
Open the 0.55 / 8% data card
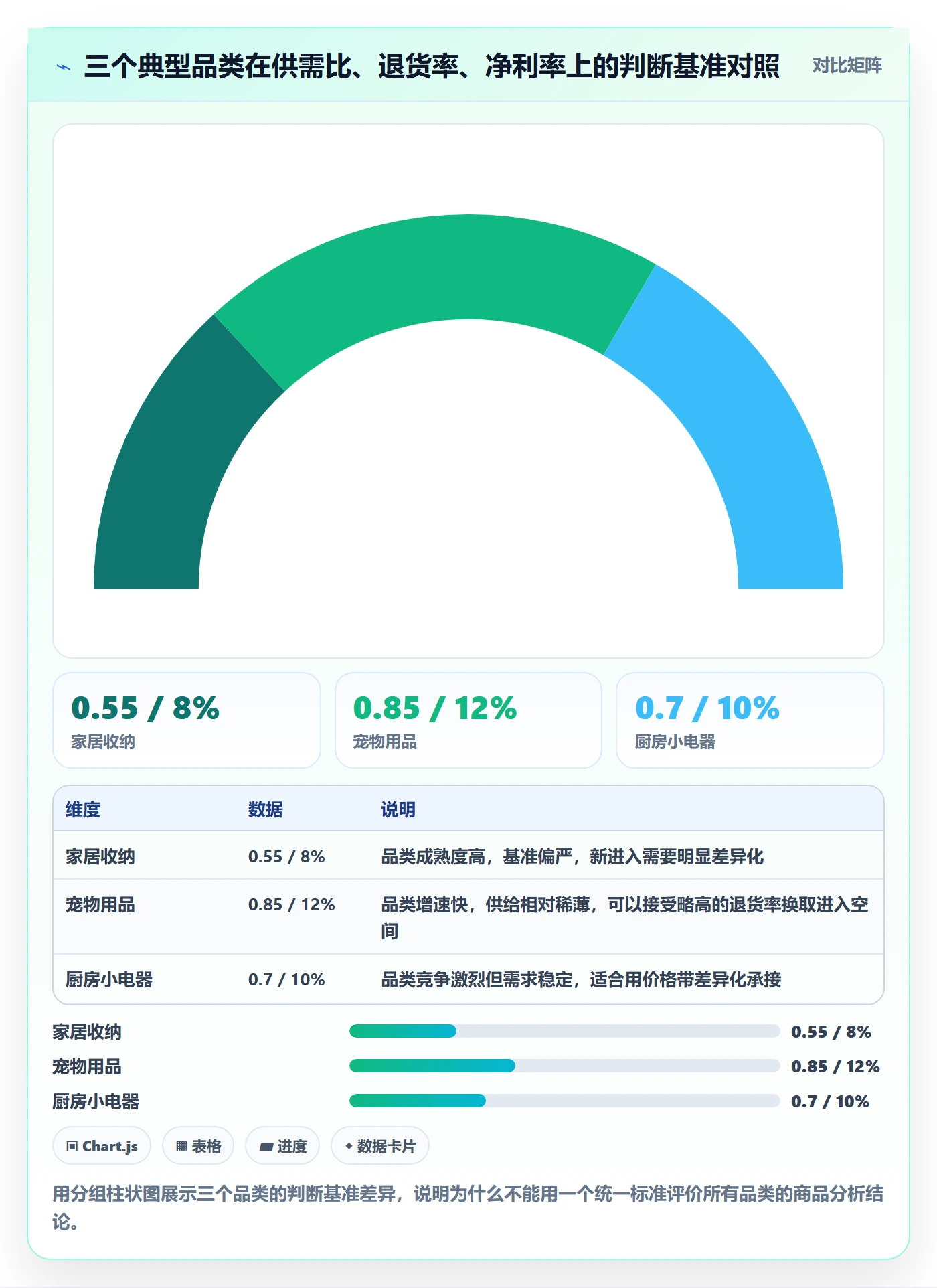coord(187,720)
